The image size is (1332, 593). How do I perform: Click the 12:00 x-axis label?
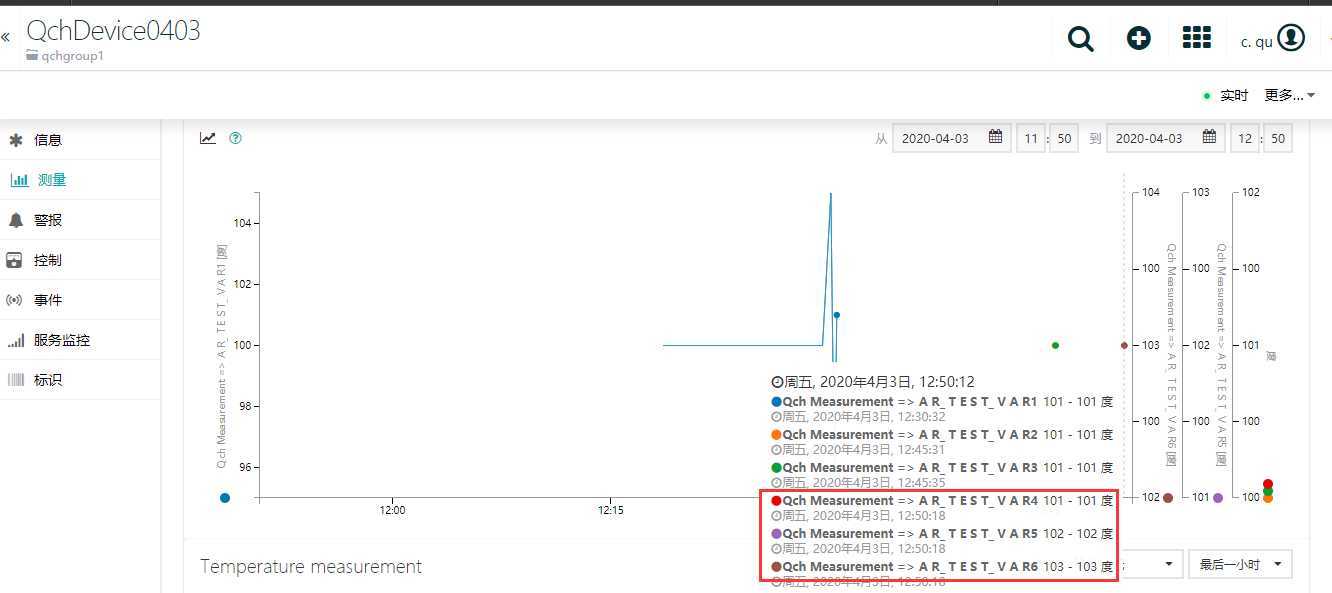pyautogui.click(x=392, y=510)
